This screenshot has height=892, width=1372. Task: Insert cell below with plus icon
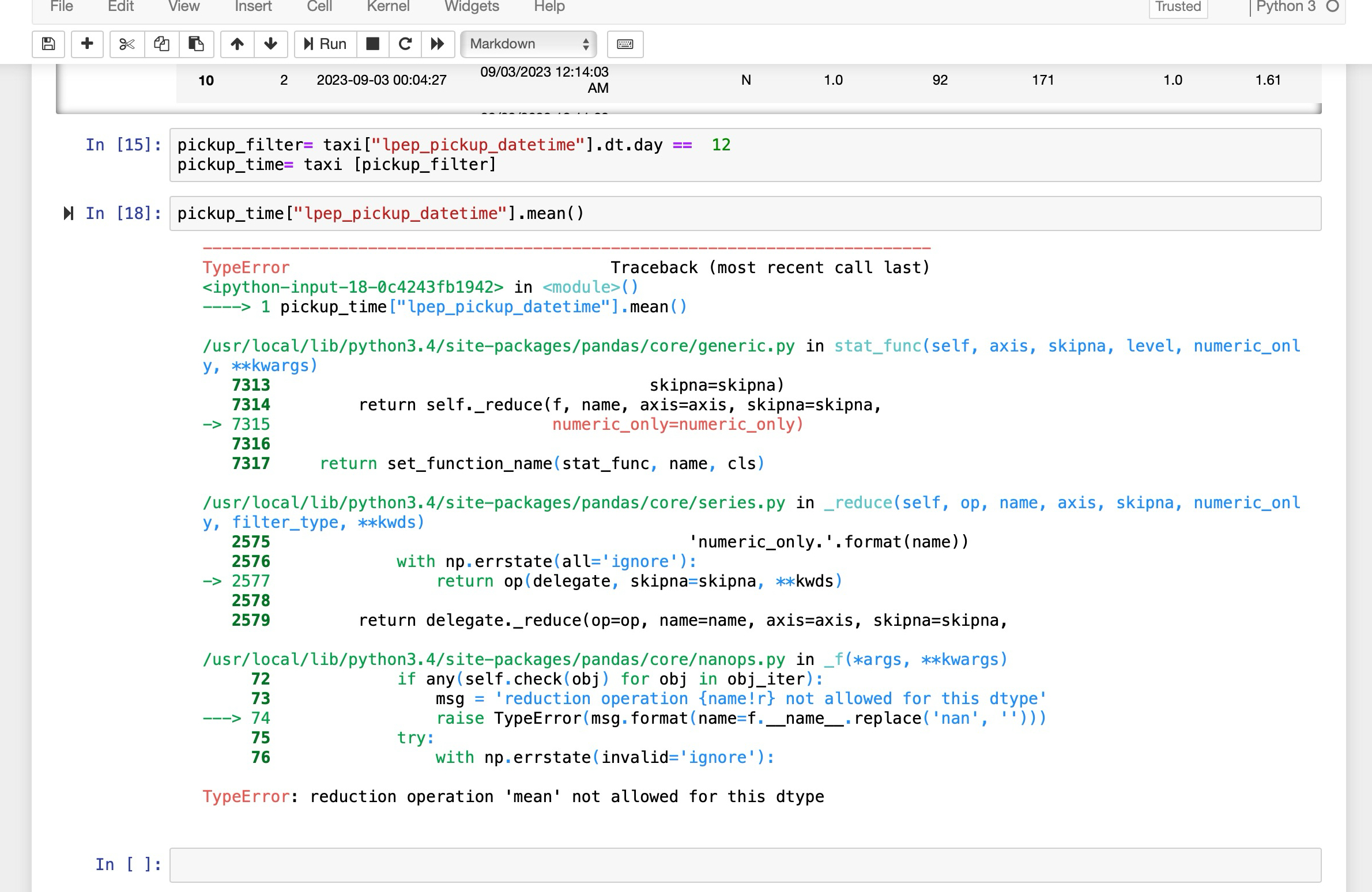coord(87,44)
